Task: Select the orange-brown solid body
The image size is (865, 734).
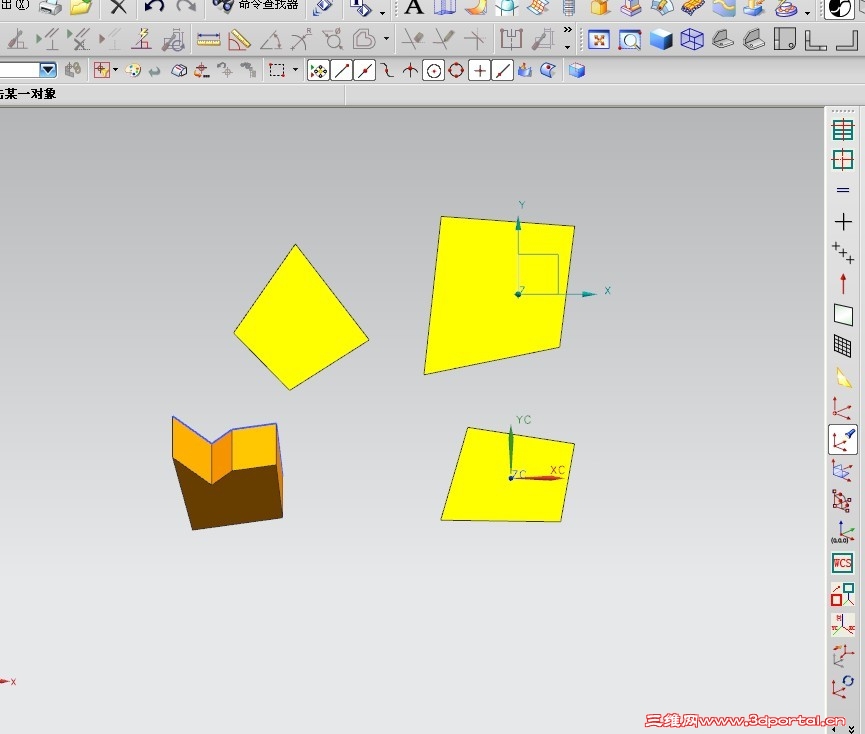Action: coord(227,473)
